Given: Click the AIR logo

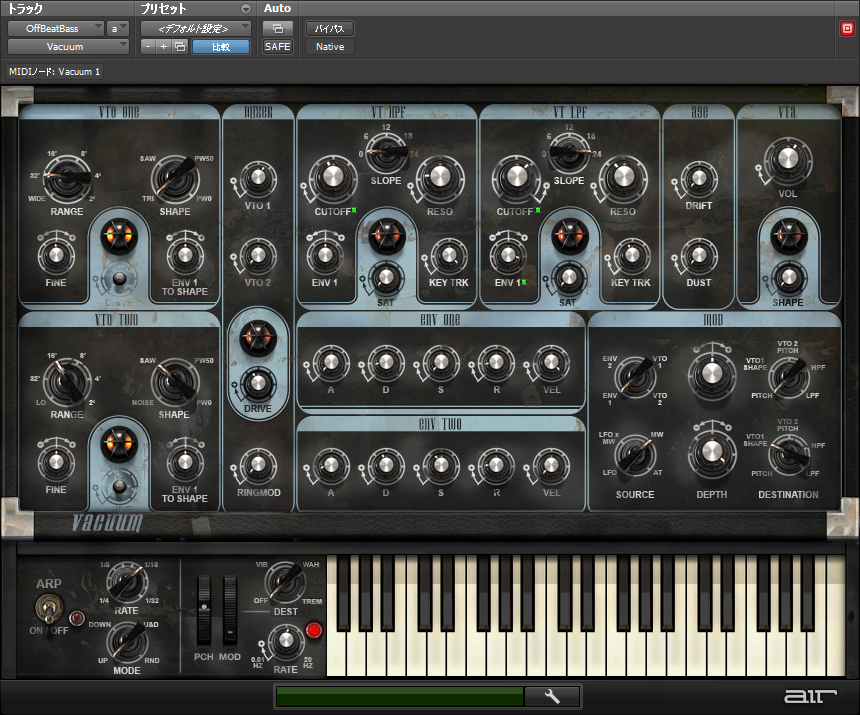Looking at the screenshot, I should (x=810, y=696).
